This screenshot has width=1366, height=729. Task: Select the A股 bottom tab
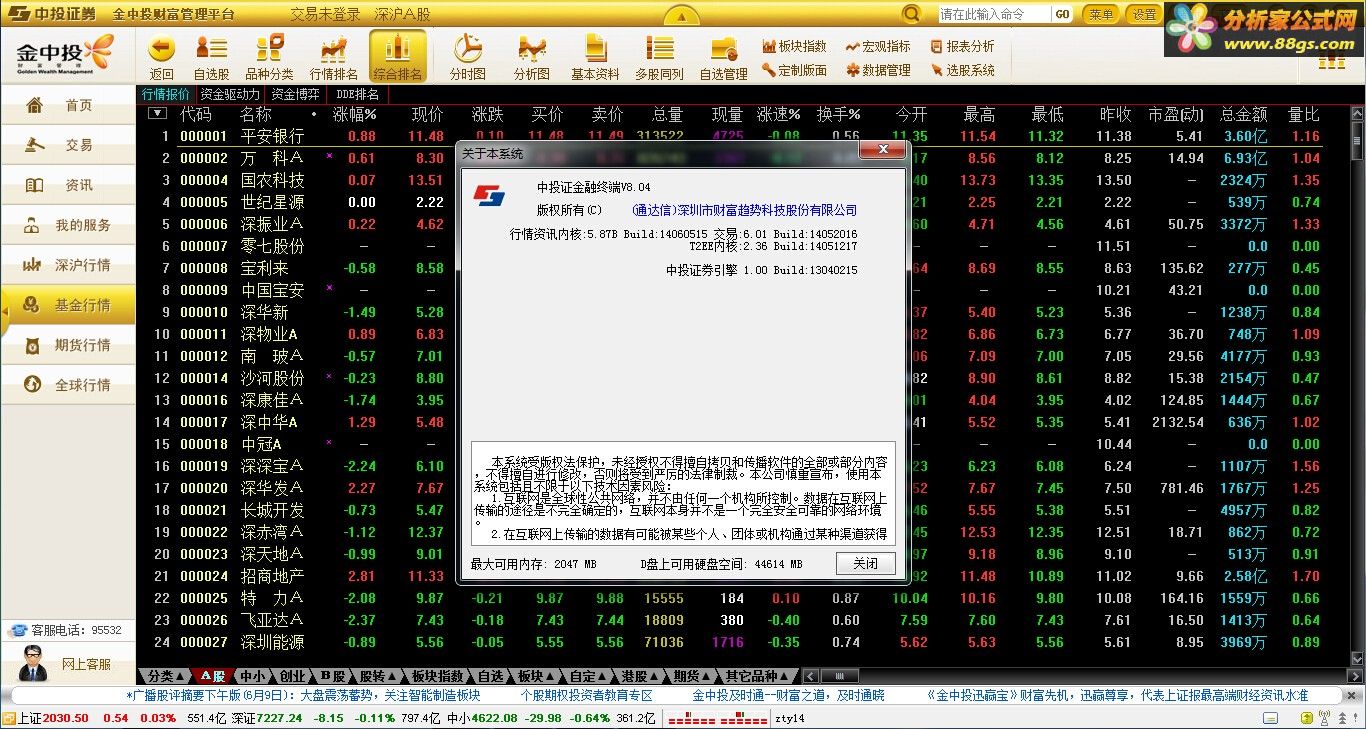pos(212,676)
